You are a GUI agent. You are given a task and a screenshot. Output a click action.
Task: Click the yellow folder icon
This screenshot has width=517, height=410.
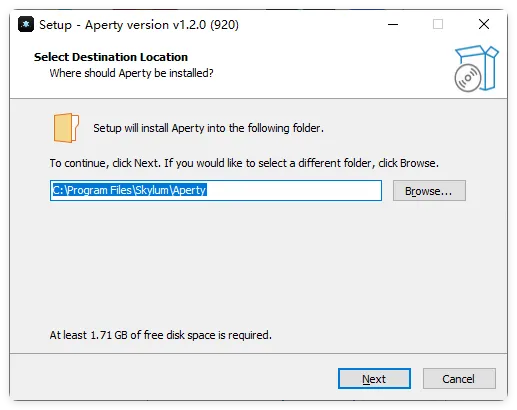pyautogui.click(x=66, y=128)
